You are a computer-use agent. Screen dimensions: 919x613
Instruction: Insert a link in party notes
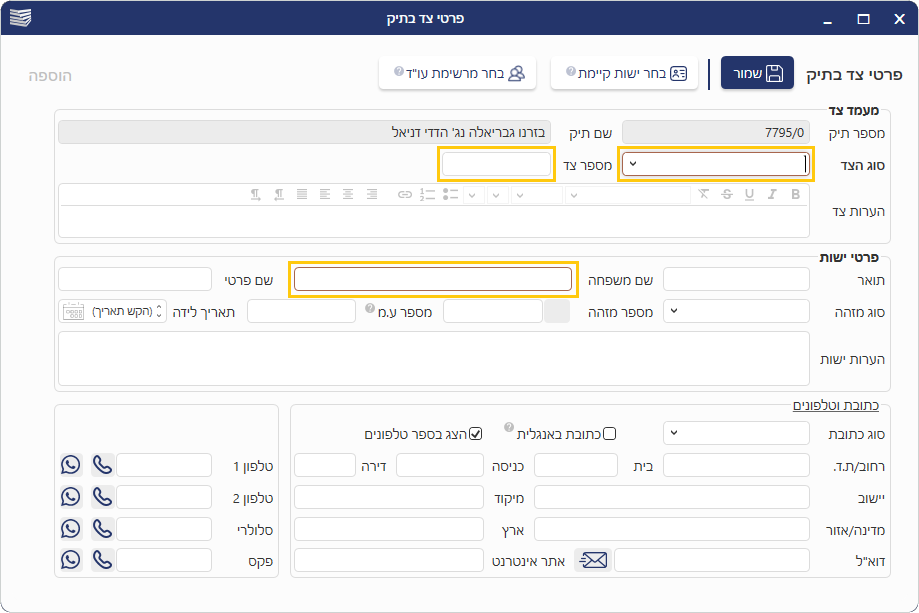405,194
